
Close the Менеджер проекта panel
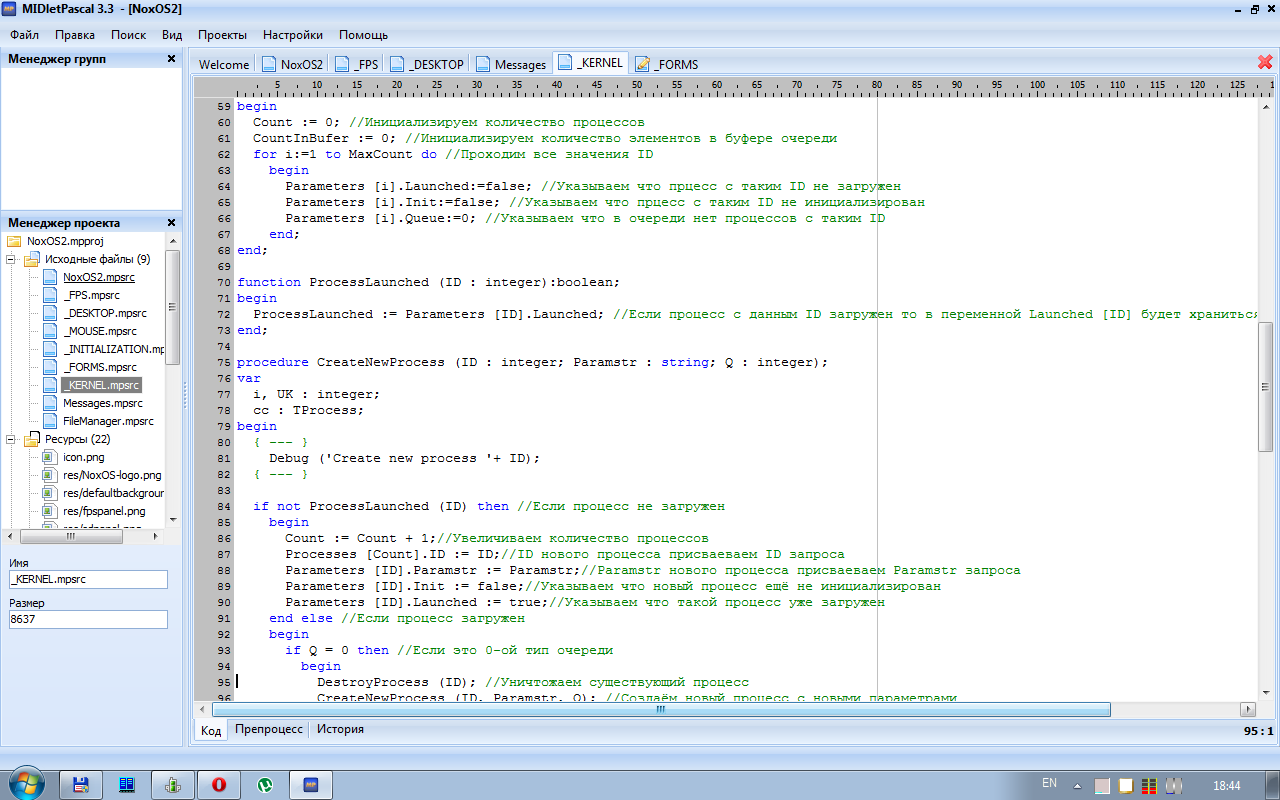(171, 223)
